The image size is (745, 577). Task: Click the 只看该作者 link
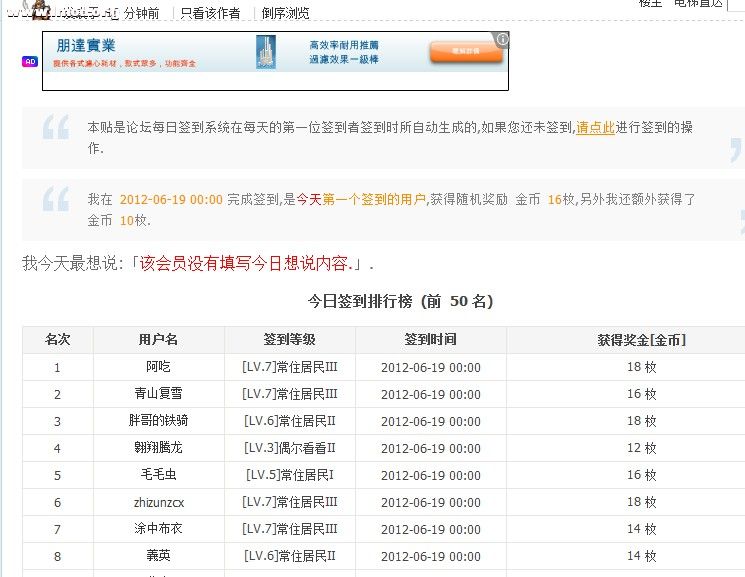tap(210, 13)
